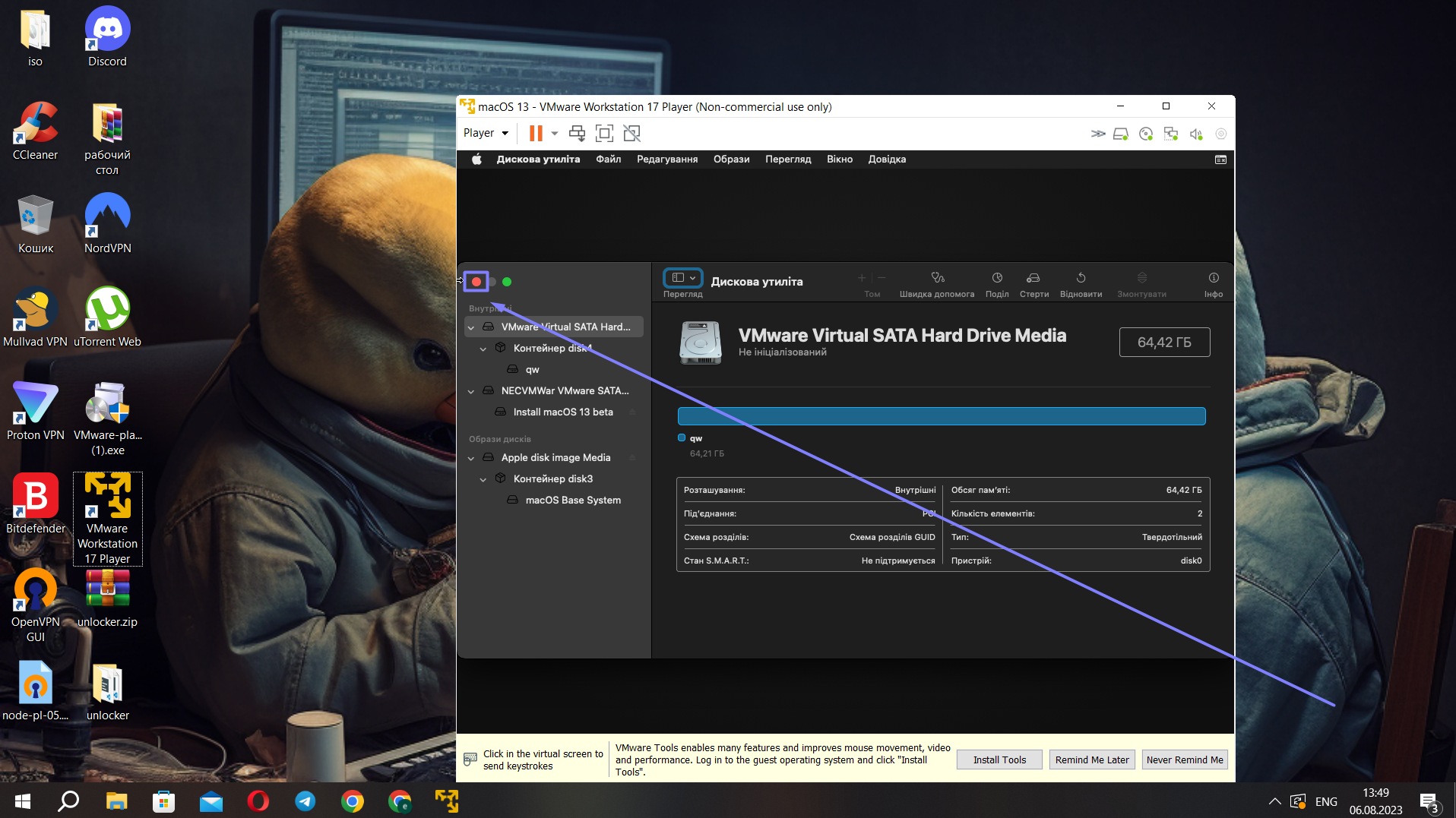Eject the Install macOS 13 beta volume
This screenshot has width=1456, height=818.
click(x=632, y=412)
